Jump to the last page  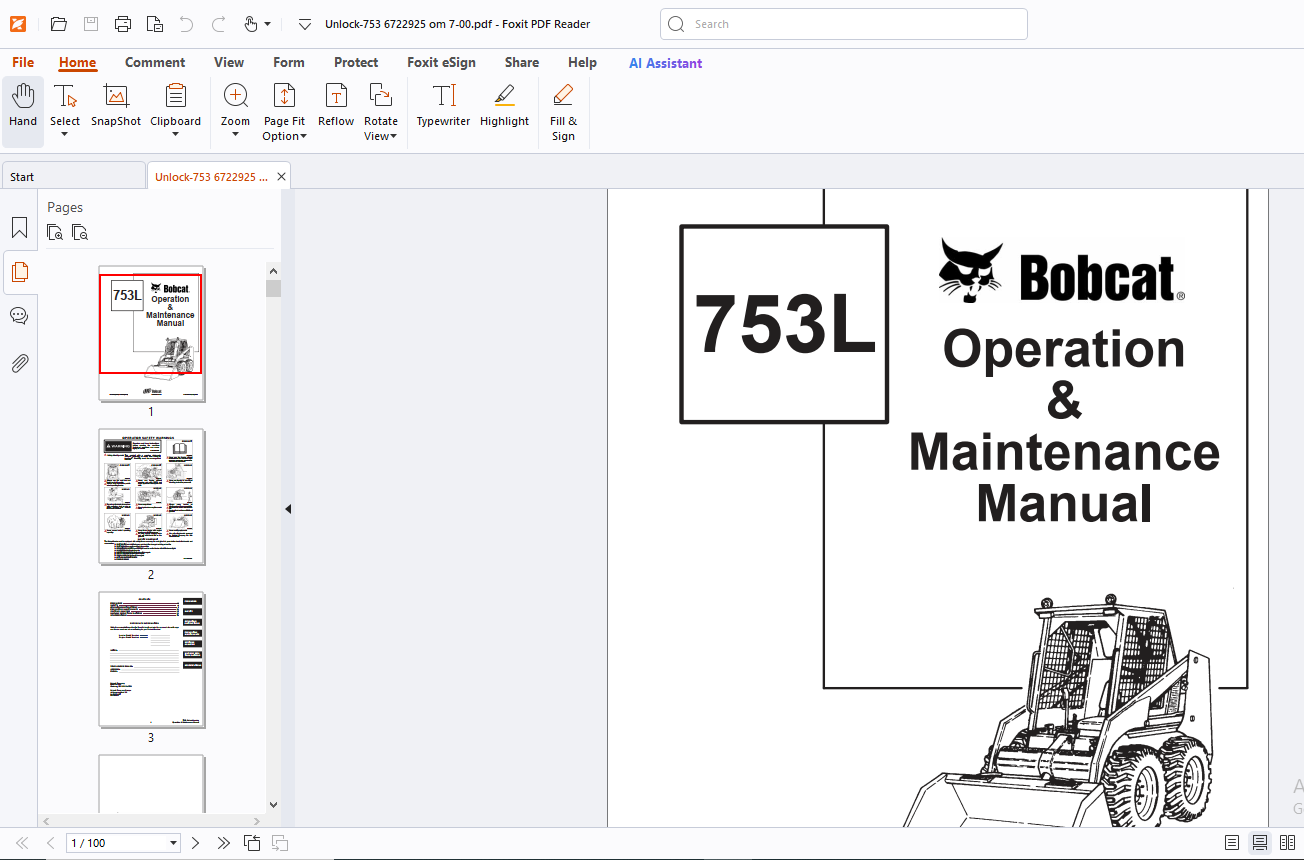223,843
